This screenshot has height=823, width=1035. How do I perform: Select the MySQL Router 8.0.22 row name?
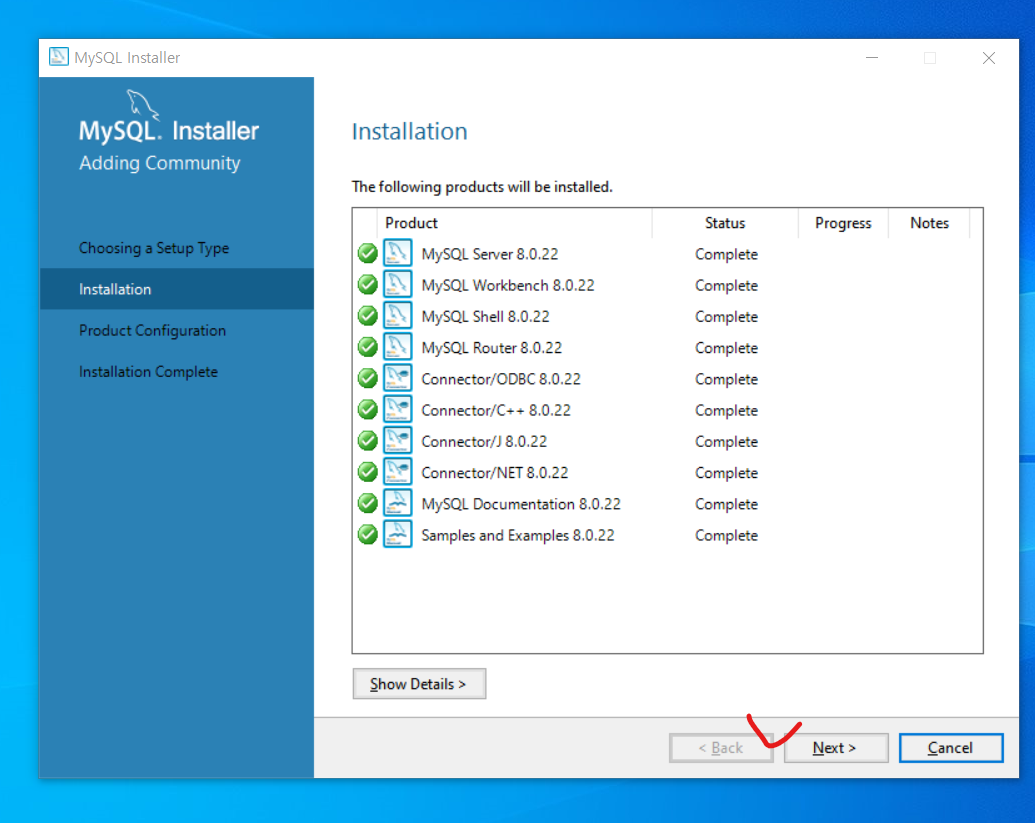pyautogui.click(x=492, y=348)
